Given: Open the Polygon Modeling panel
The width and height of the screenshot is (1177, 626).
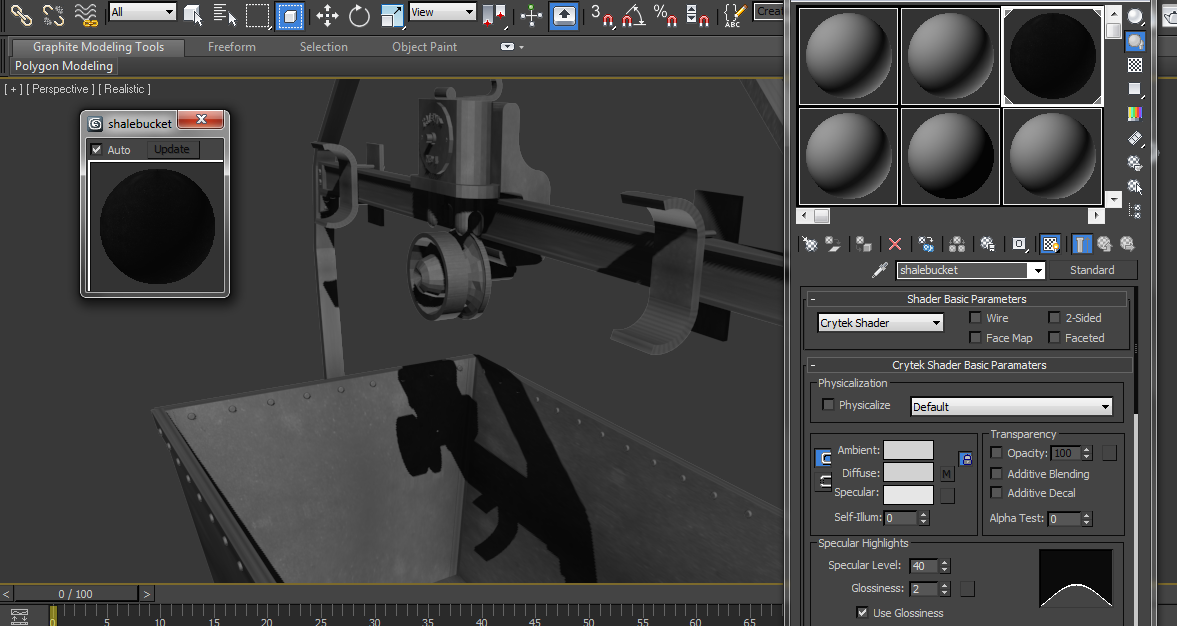Looking at the screenshot, I should point(64,66).
